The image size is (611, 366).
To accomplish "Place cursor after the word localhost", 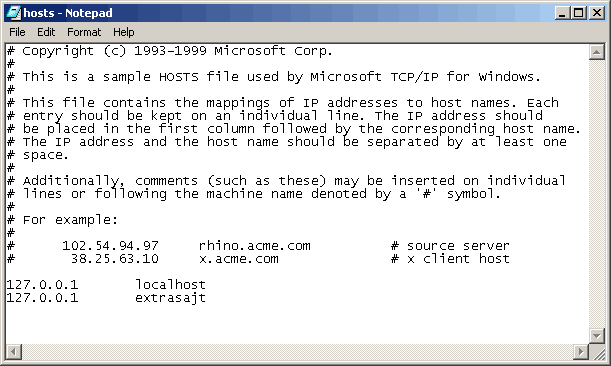I will 207,285.
